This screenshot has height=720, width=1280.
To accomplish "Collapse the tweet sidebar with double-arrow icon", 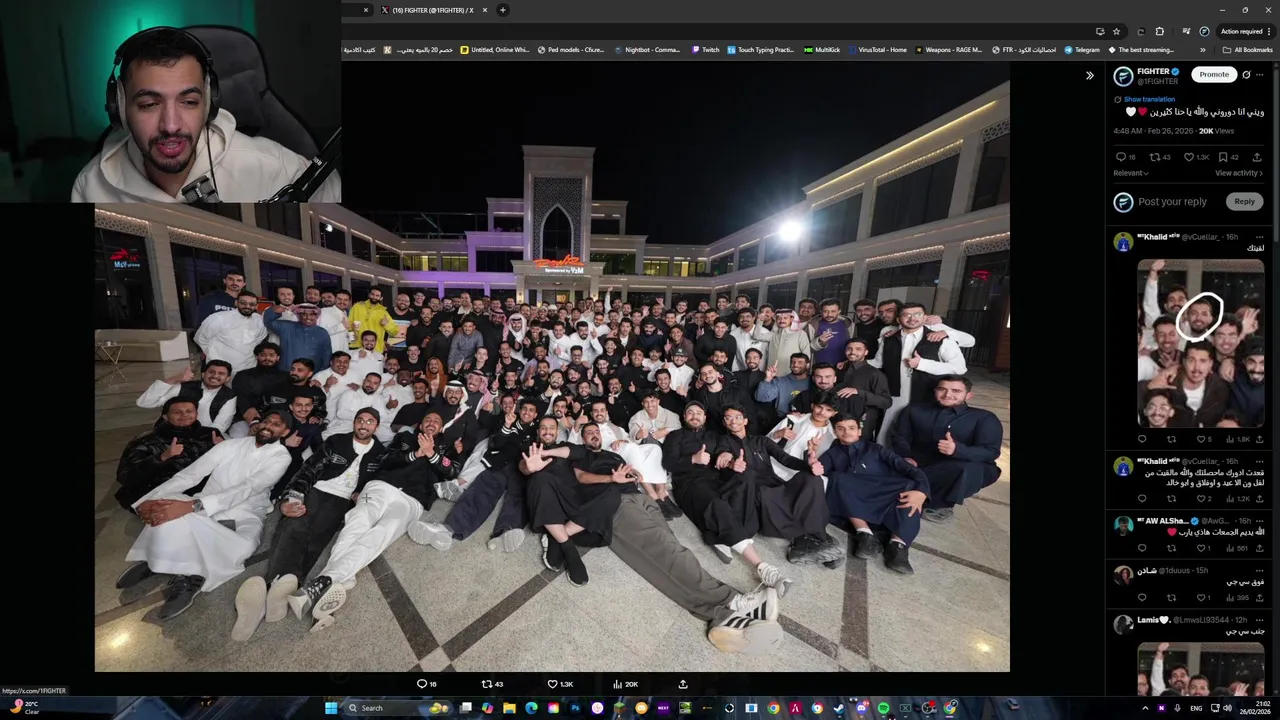I will [1090, 75].
